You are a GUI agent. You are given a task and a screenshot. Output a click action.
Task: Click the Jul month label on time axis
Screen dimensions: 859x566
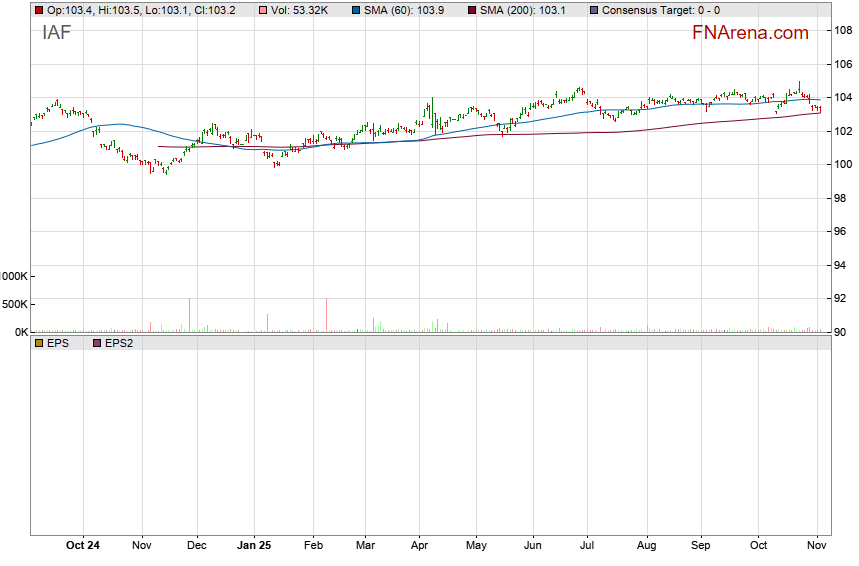(588, 546)
